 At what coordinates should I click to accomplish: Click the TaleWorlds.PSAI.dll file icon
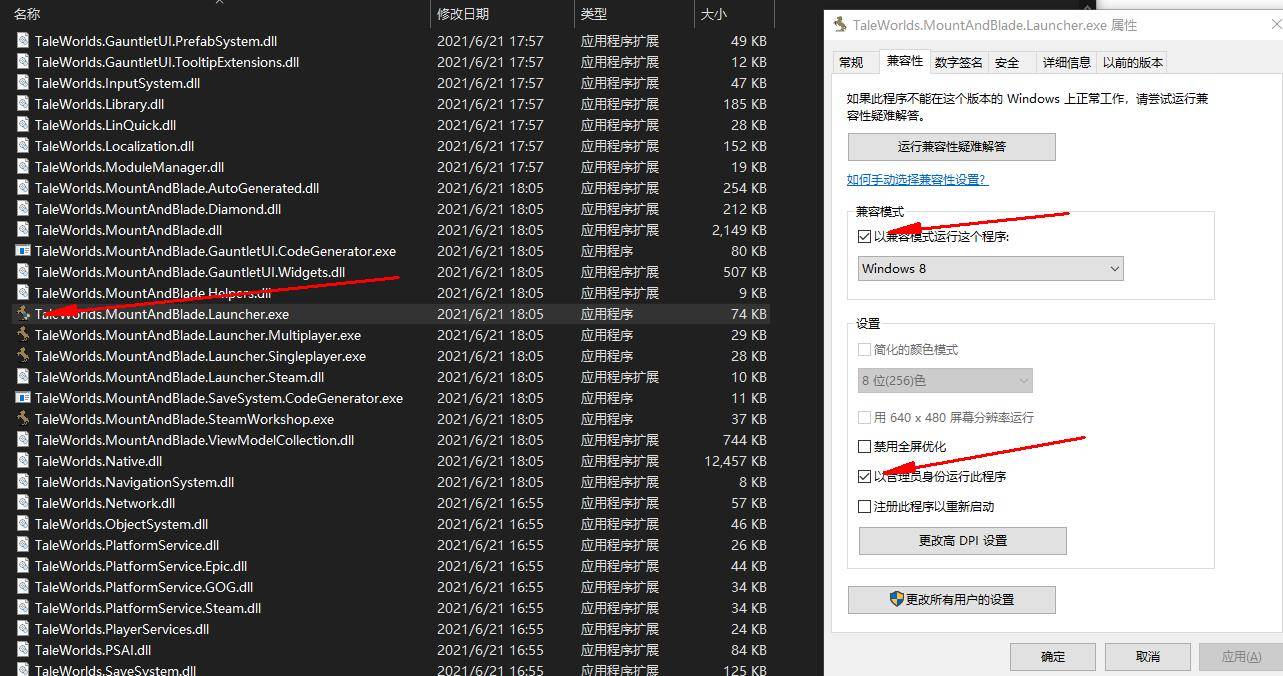click(x=23, y=650)
